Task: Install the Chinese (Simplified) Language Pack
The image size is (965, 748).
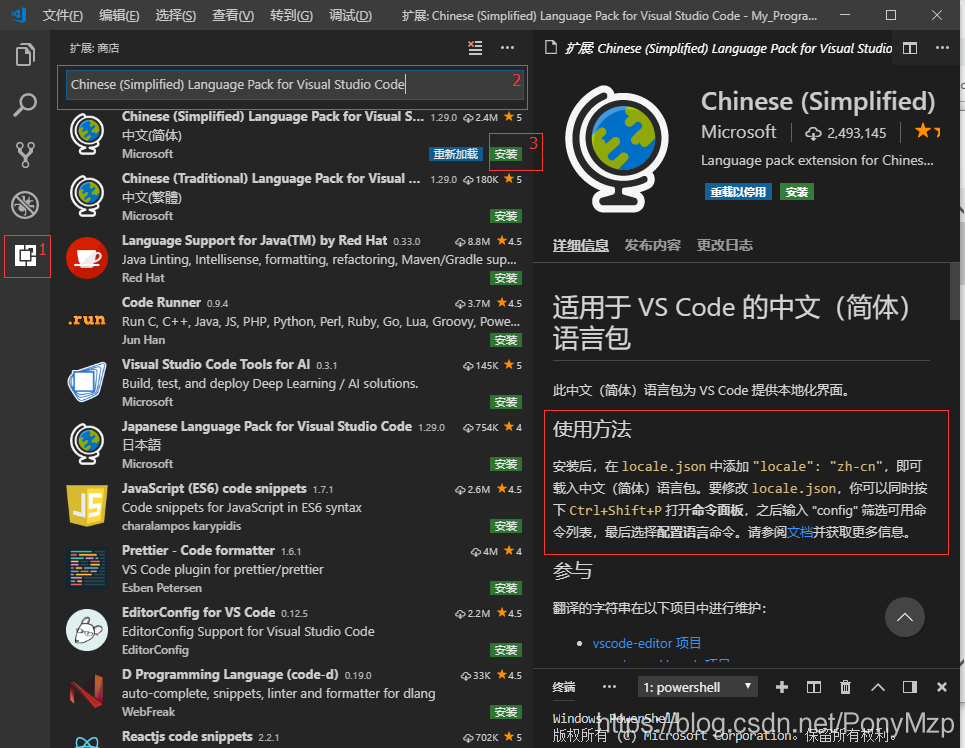Action: (506, 154)
